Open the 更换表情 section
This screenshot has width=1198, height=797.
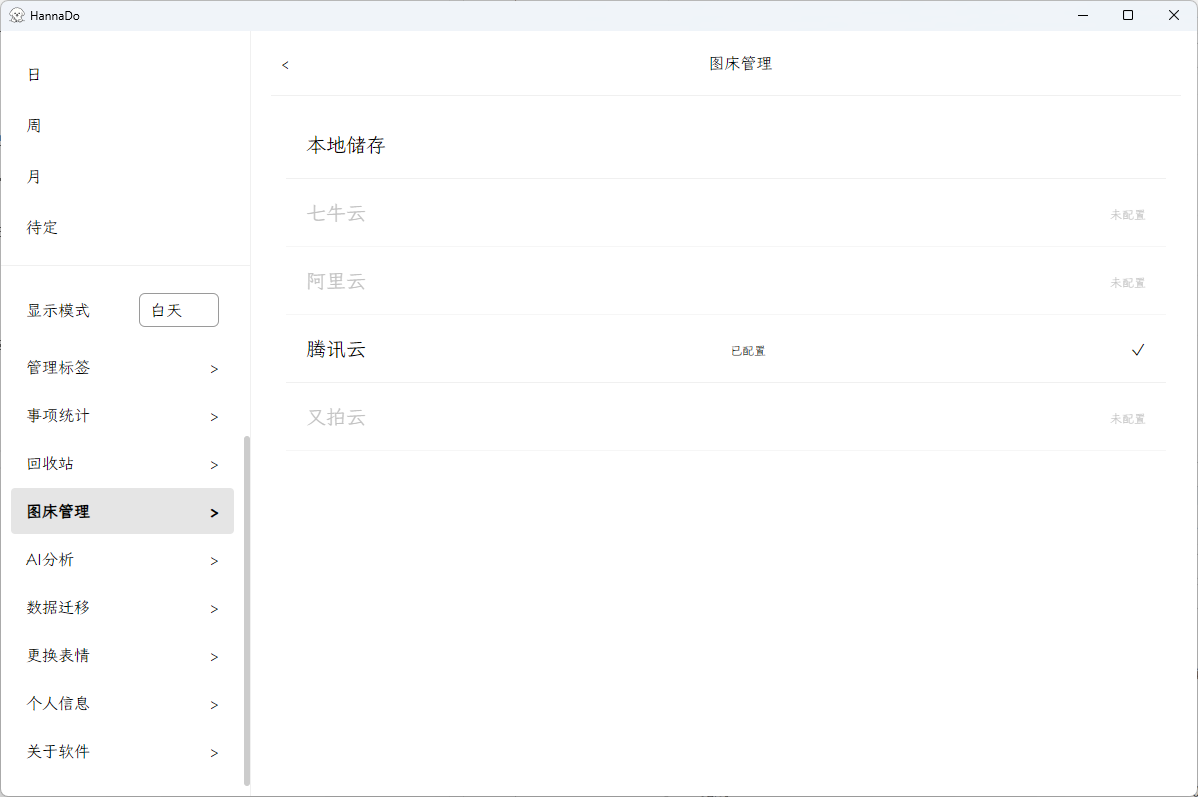point(57,655)
